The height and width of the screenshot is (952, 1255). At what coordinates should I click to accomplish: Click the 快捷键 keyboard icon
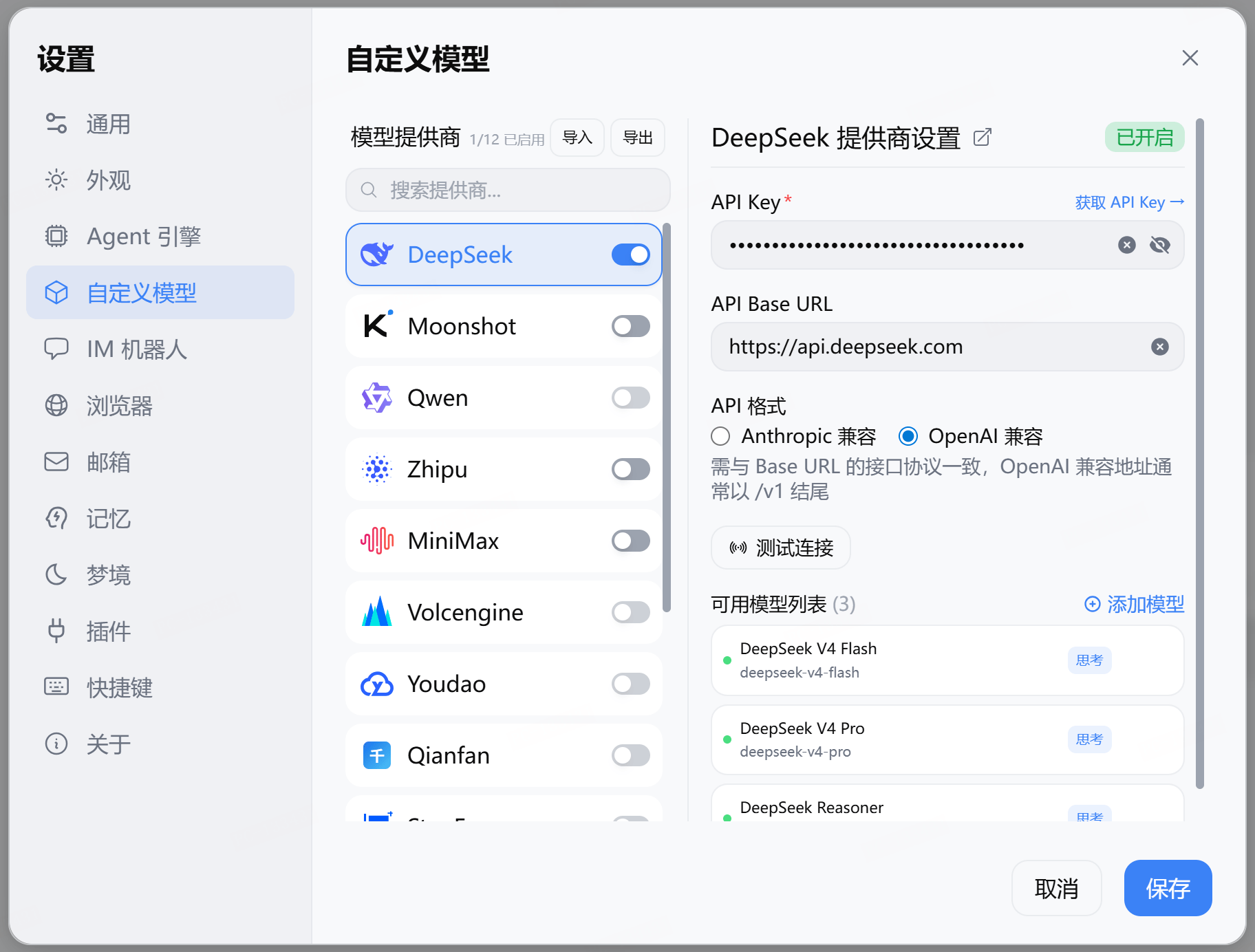[x=56, y=686]
